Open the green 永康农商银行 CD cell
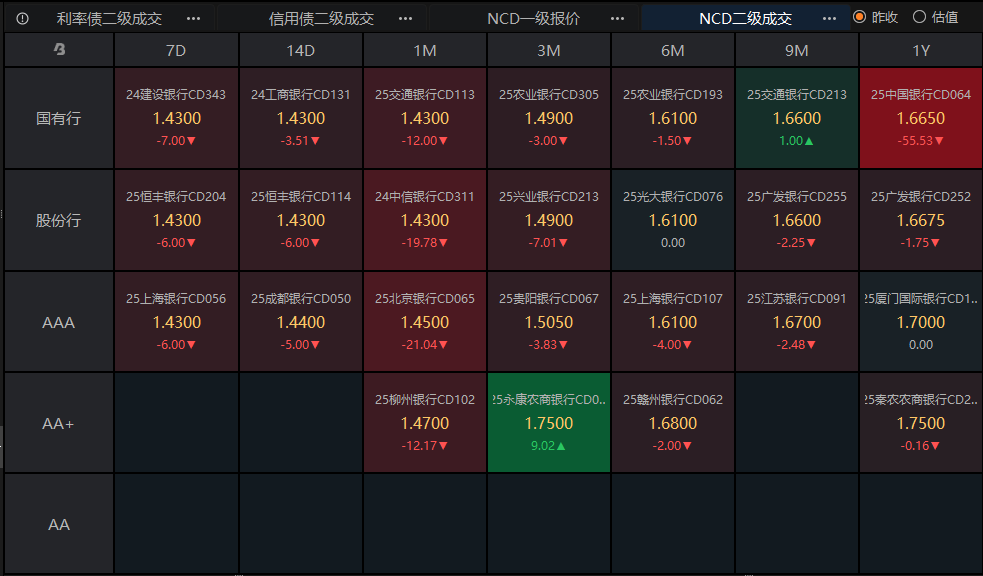 coord(549,423)
